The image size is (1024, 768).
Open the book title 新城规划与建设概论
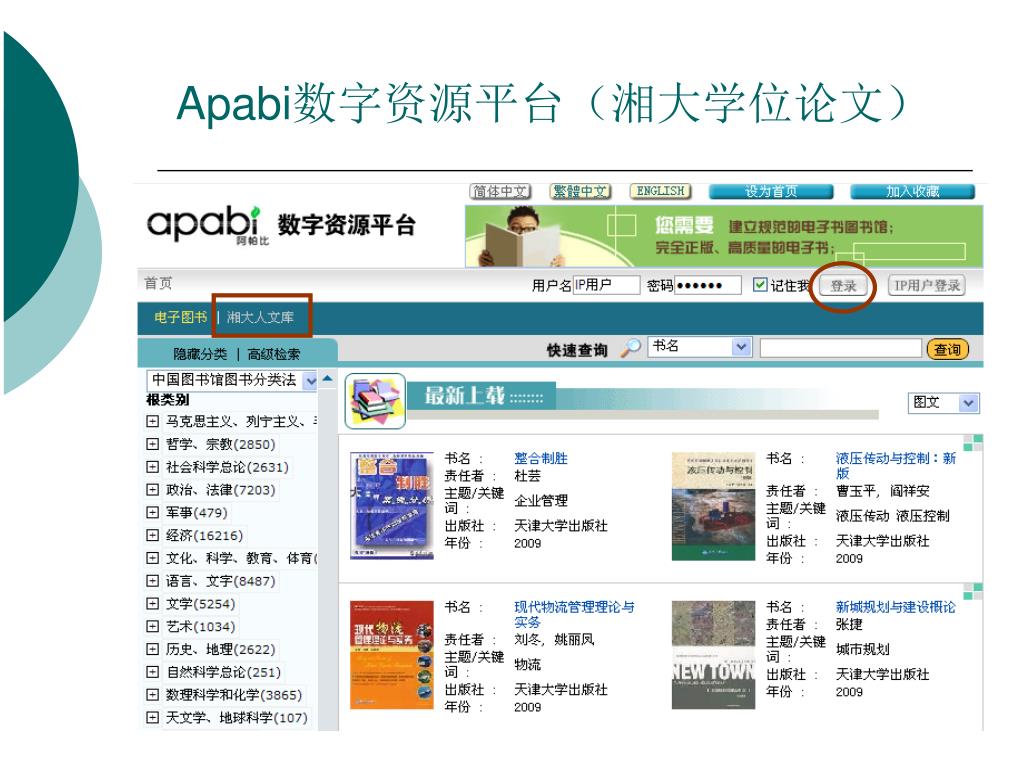click(895, 607)
